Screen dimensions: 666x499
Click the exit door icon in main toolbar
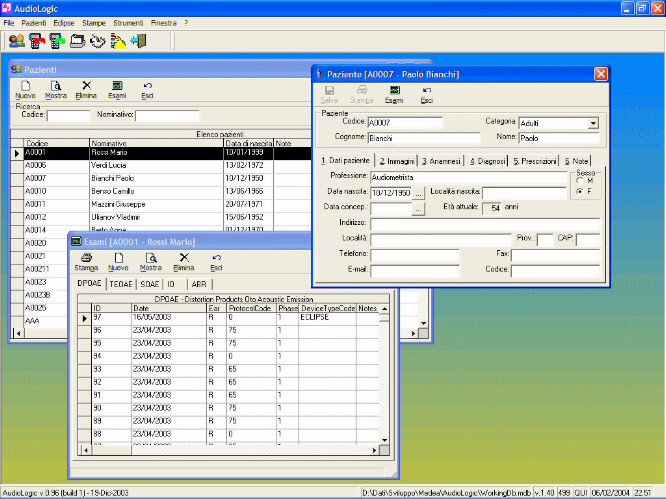138,41
